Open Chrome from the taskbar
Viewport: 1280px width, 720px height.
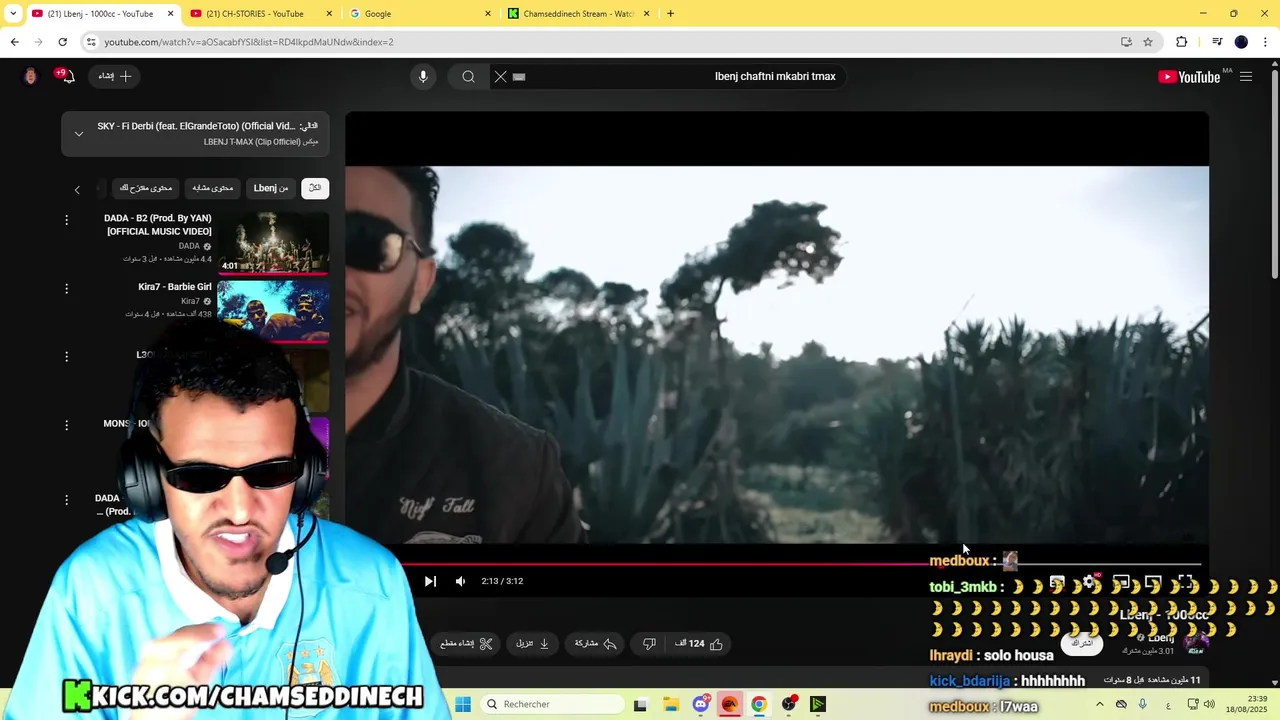coord(759,704)
